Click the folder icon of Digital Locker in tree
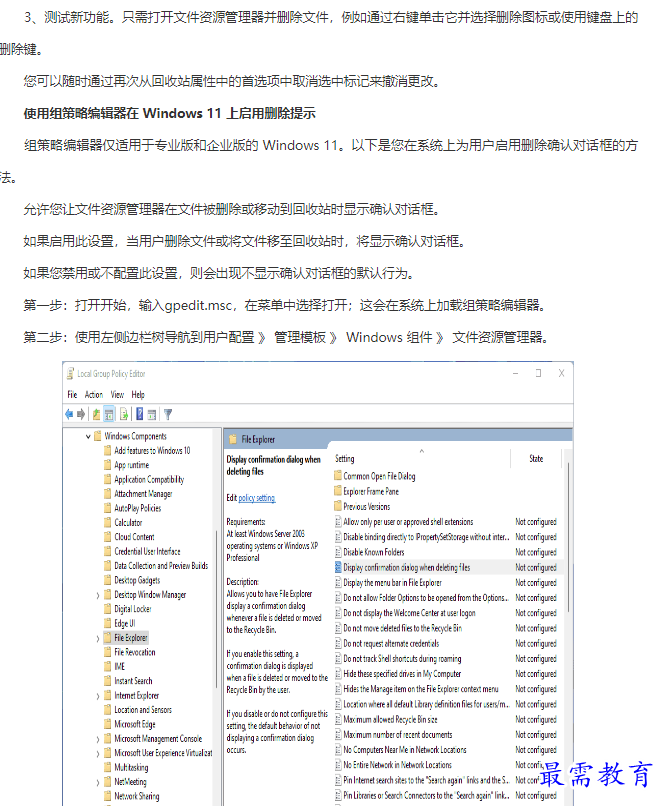The image size is (661, 806). coord(107,609)
